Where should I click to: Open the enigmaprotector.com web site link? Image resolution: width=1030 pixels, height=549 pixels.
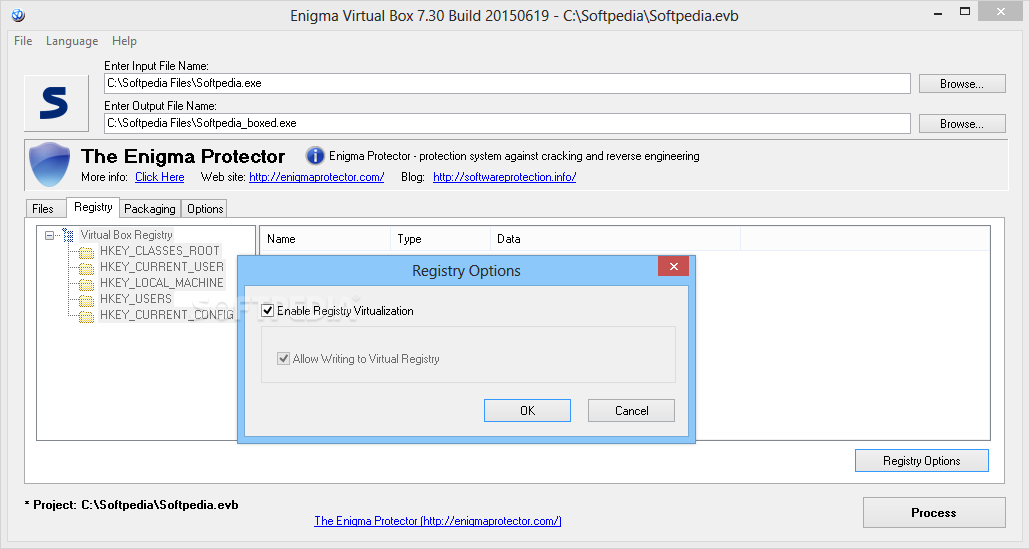coord(317,177)
